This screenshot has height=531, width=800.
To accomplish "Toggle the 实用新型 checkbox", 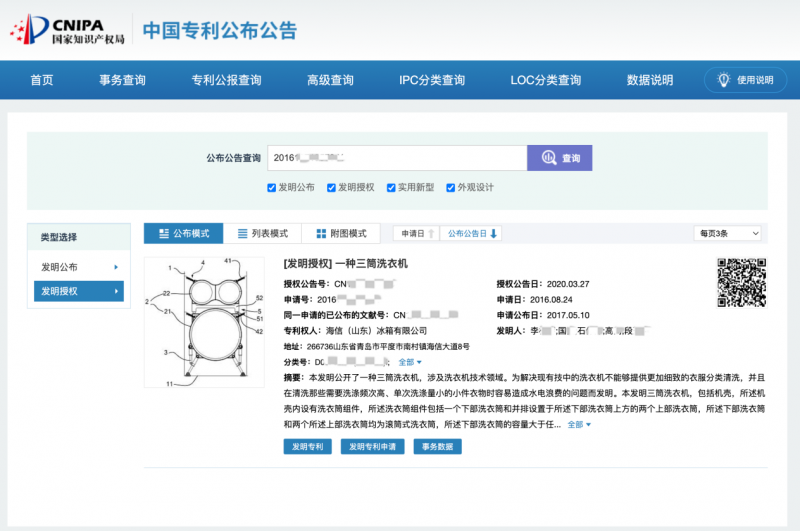I will pyautogui.click(x=391, y=187).
